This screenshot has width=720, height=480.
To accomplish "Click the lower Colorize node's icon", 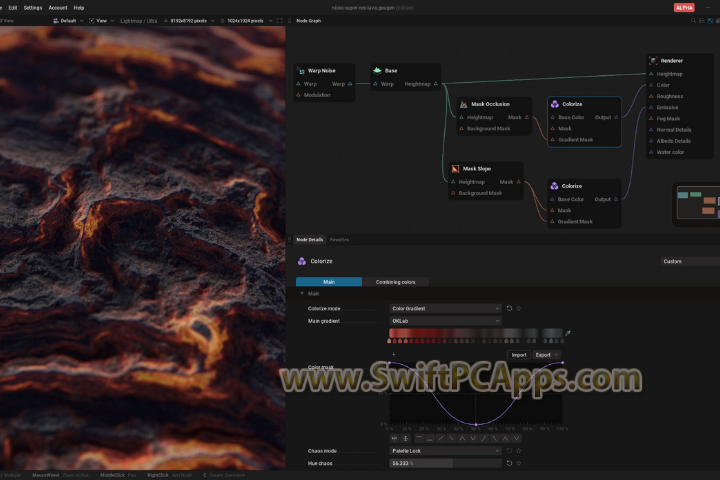I will pyautogui.click(x=554, y=186).
